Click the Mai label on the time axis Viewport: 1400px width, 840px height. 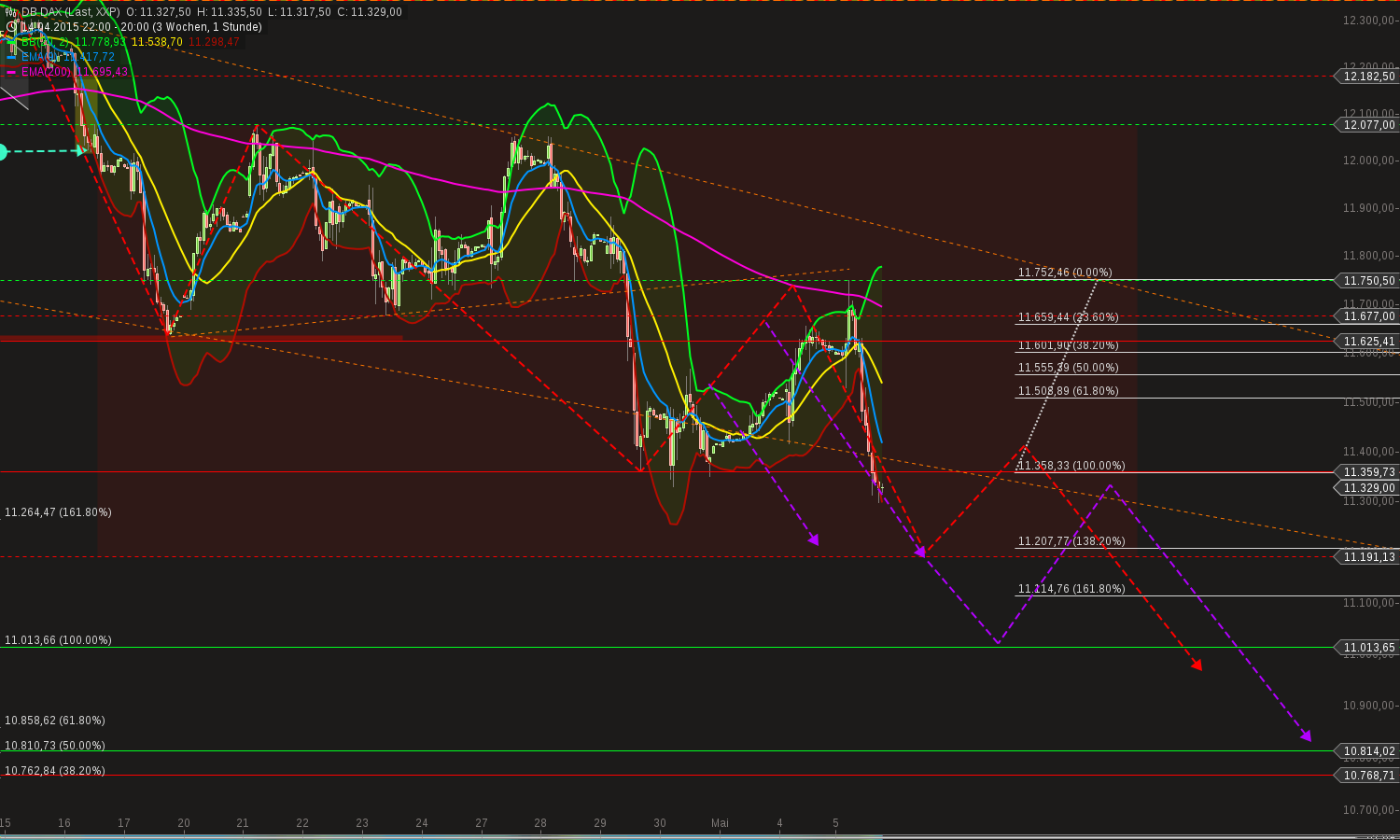click(719, 823)
